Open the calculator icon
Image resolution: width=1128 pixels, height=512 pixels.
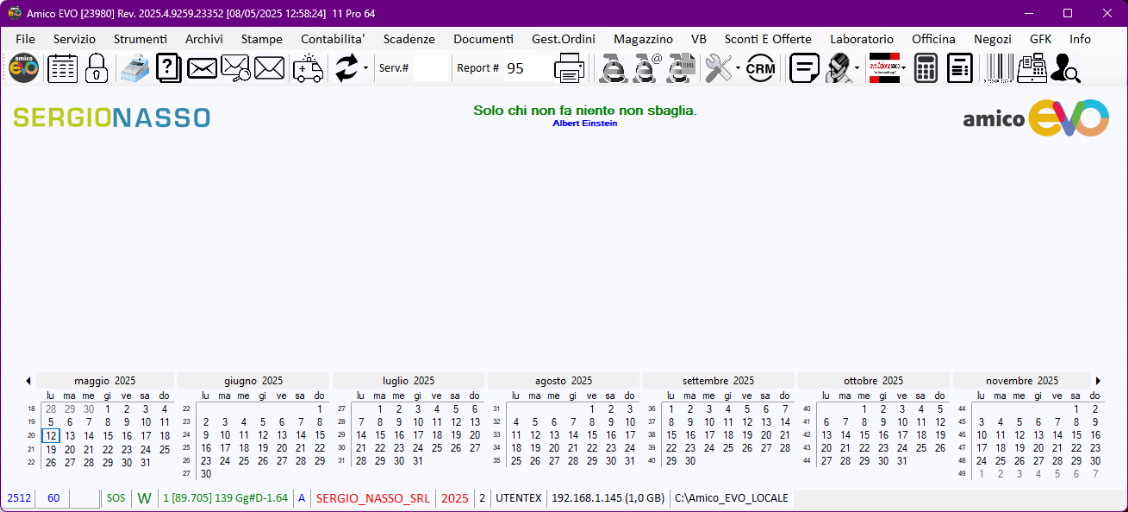click(x=926, y=68)
